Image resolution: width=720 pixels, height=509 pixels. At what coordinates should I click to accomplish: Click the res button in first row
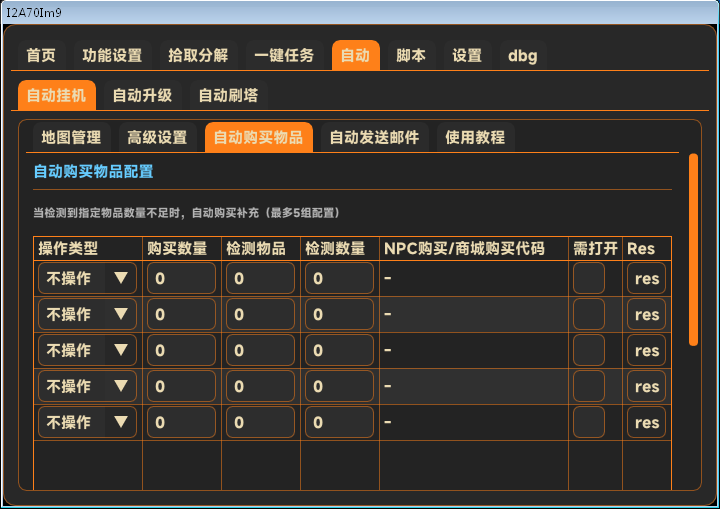click(x=647, y=279)
